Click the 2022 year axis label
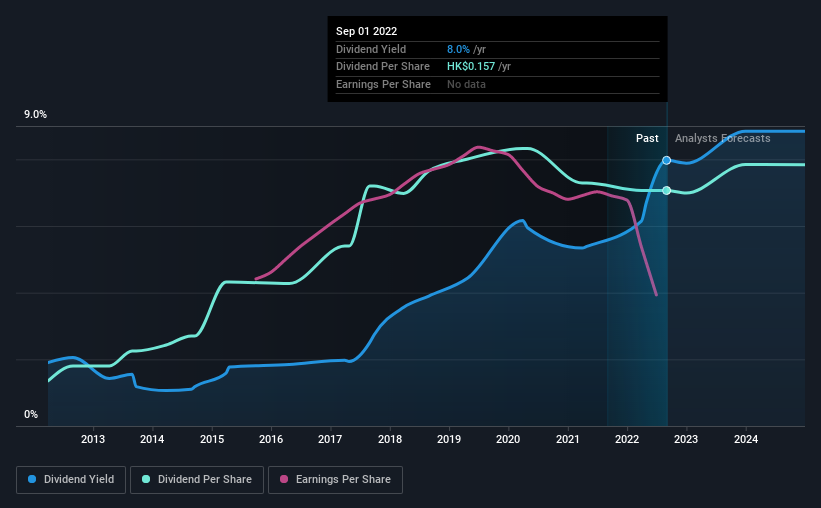821x508 pixels. click(x=627, y=439)
